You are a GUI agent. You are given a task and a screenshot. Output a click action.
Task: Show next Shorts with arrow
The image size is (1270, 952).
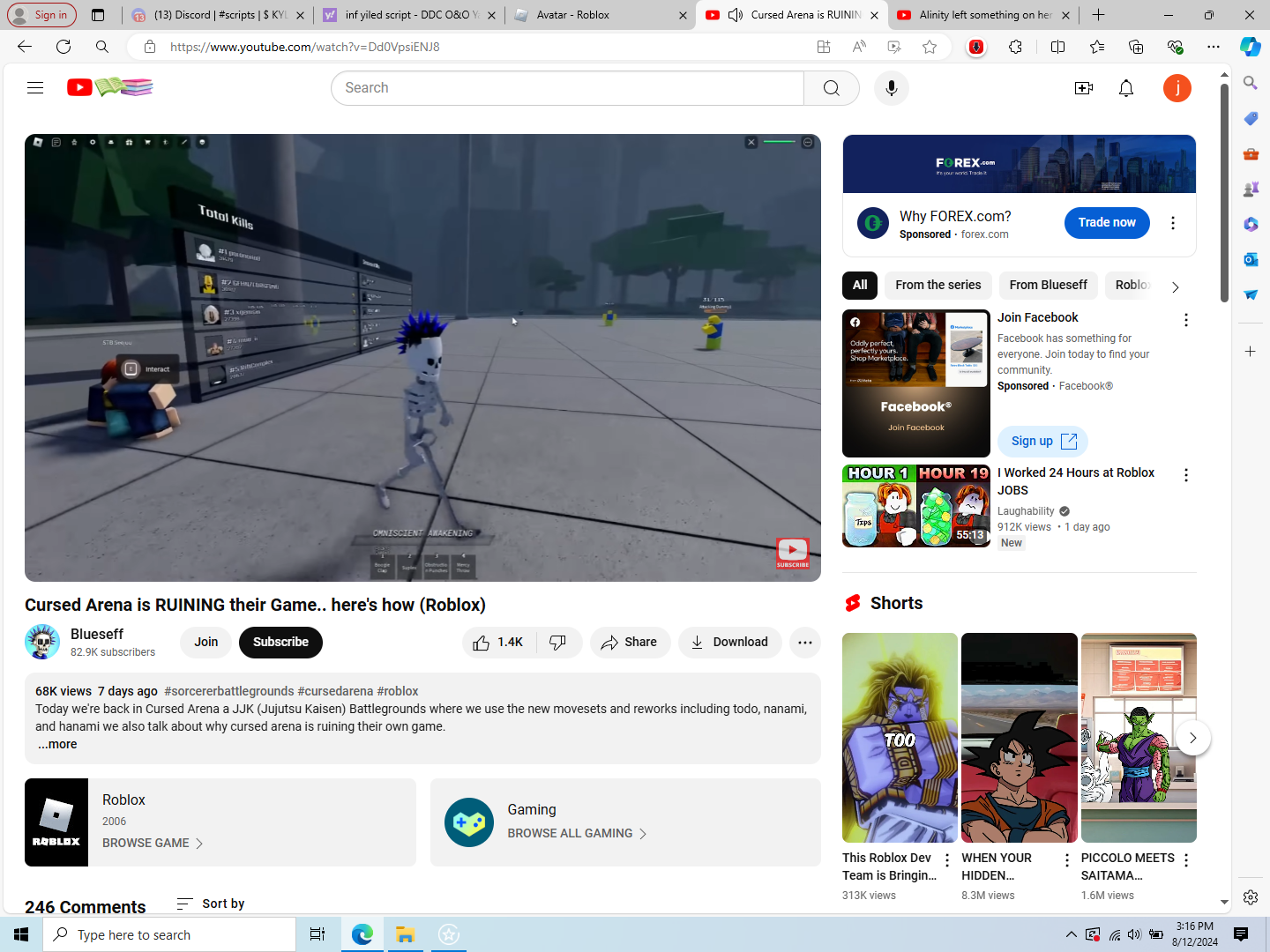pos(1193,738)
